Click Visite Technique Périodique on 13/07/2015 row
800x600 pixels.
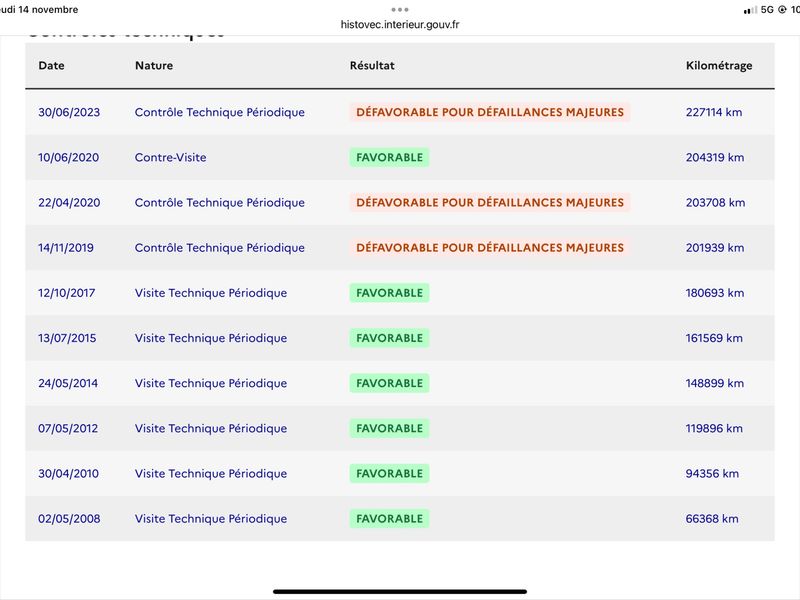211,338
